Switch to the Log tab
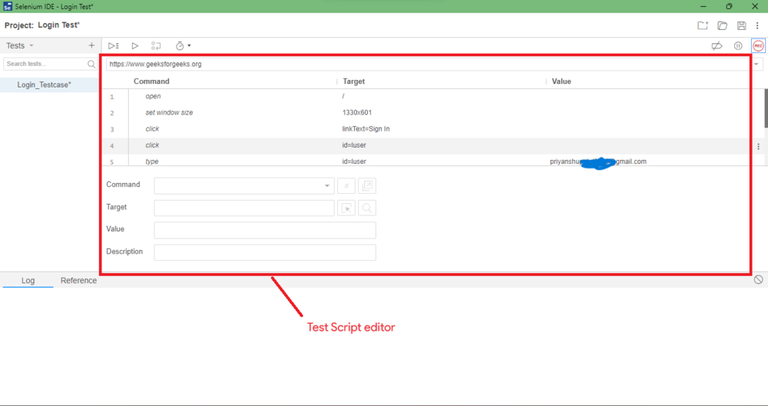The height and width of the screenshot is (406, 768). (28, 281)
